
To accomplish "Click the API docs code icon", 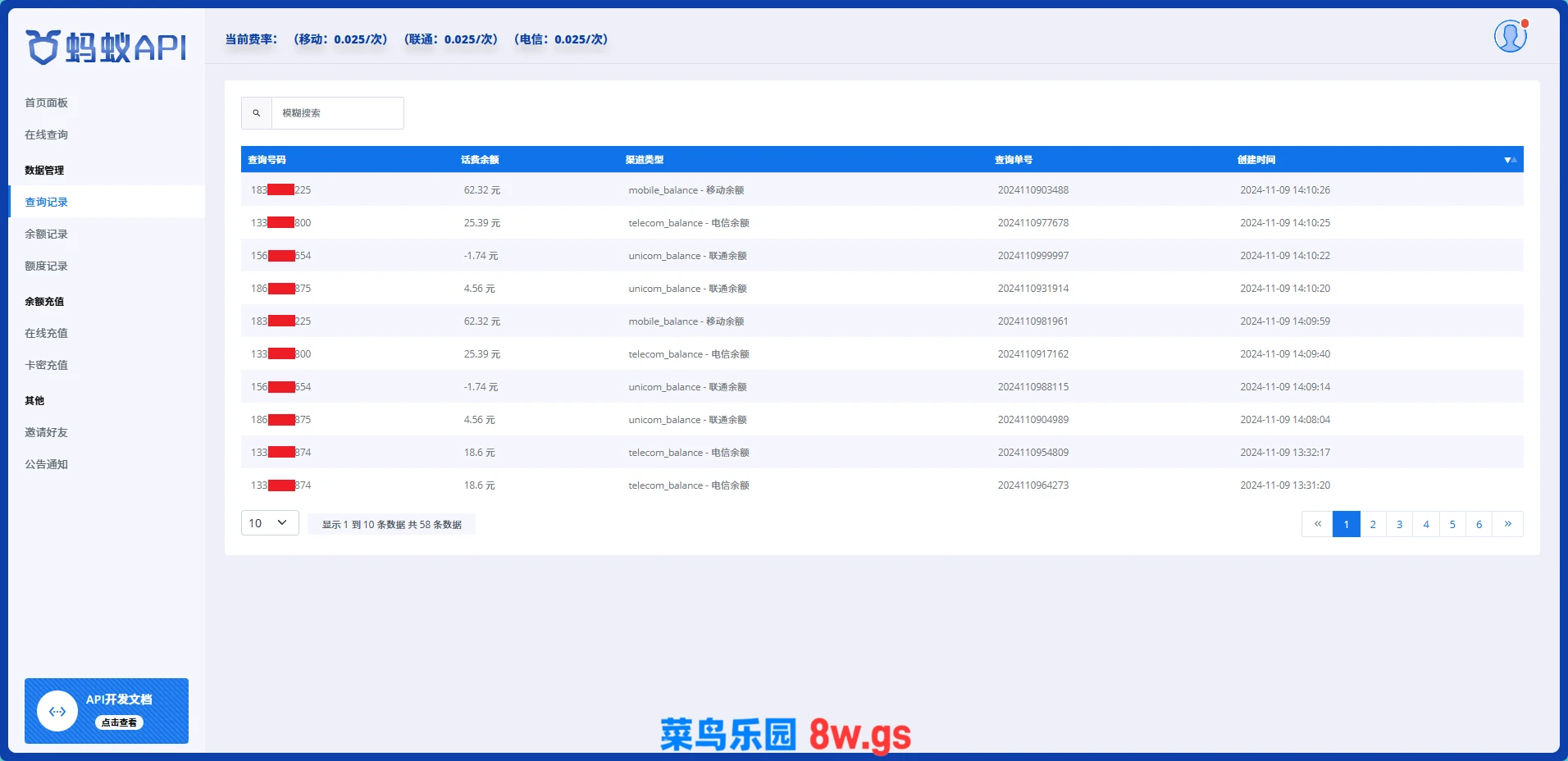I will click(x=57, y=712).
